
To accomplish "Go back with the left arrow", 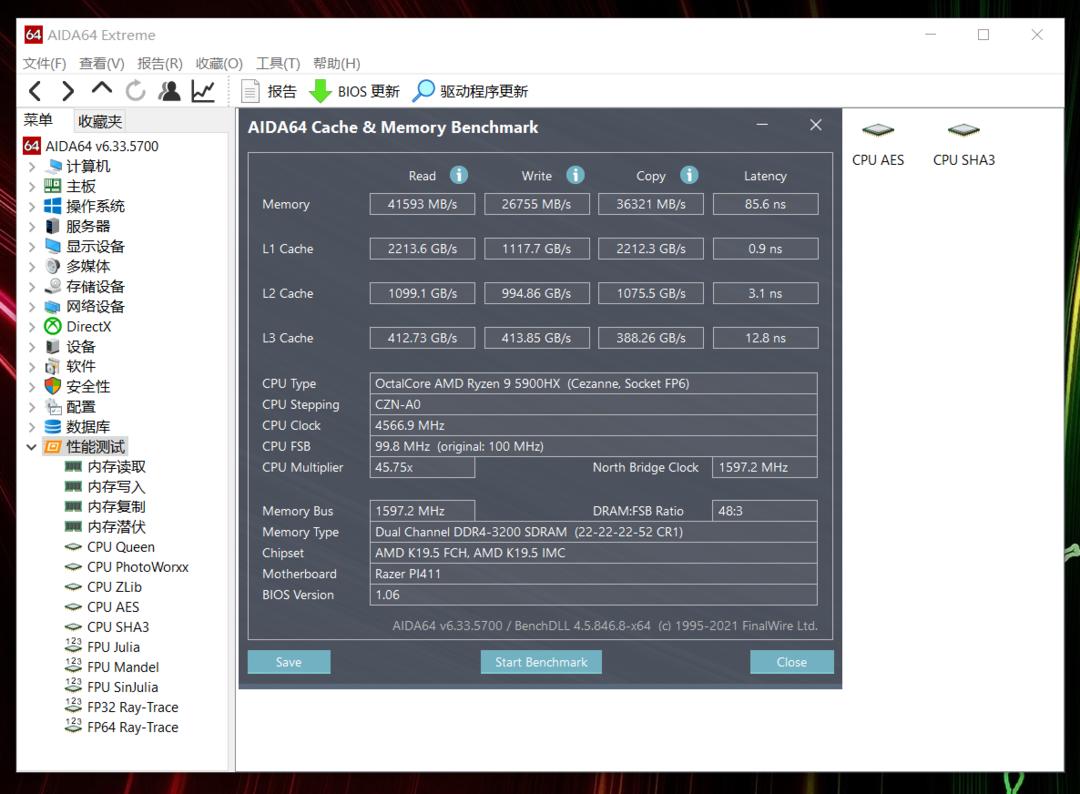I will [35, 91].
